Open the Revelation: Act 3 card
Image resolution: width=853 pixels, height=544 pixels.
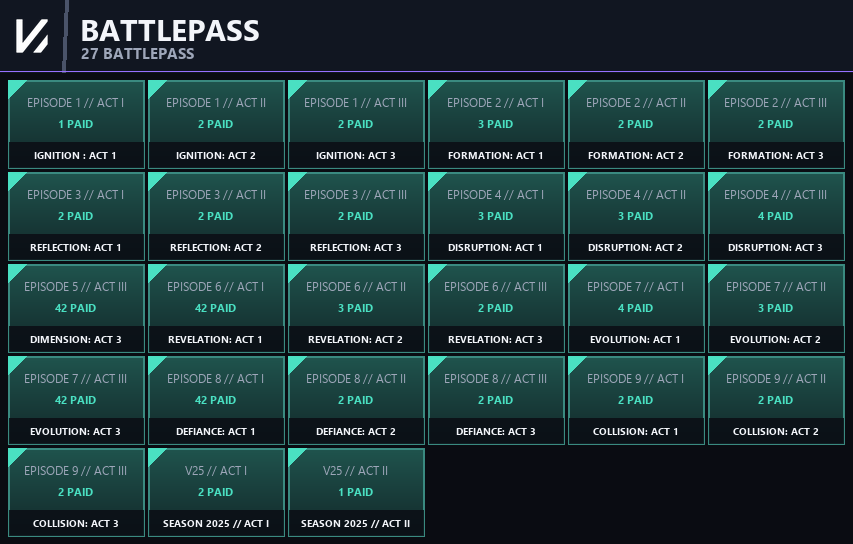[x=496, y=308]
